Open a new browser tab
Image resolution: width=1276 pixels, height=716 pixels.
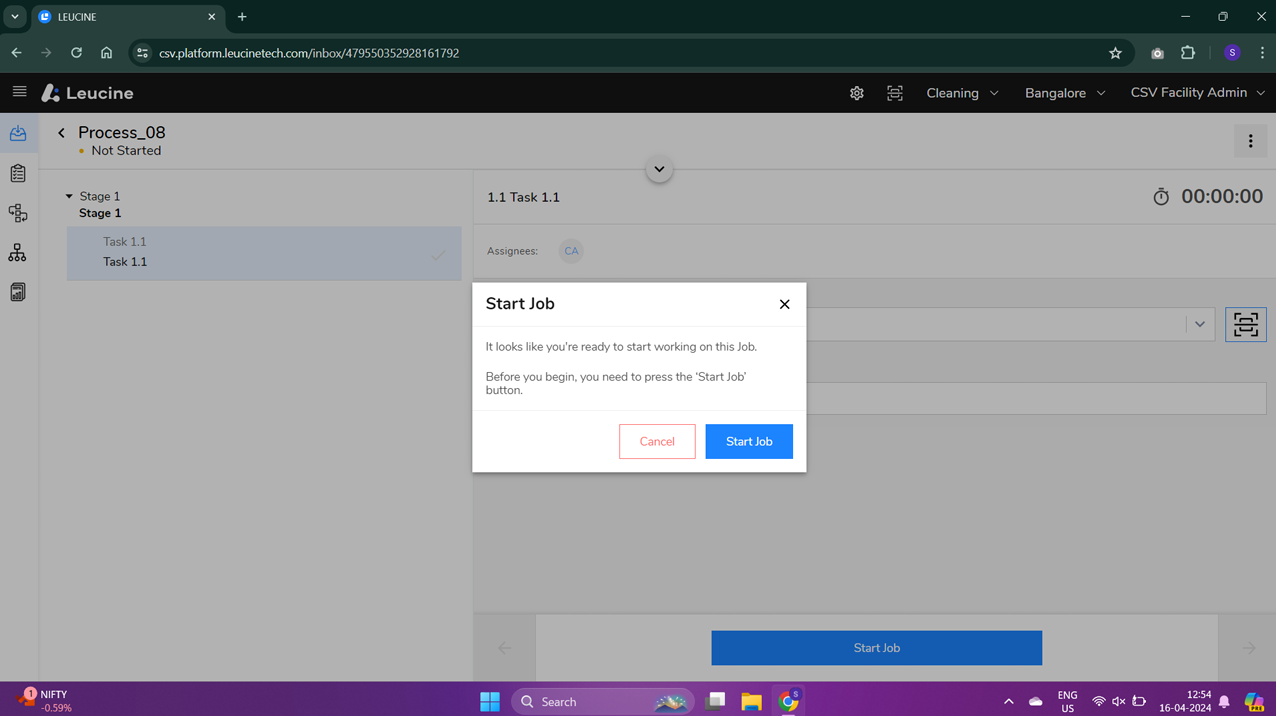(x=242, y=17)
